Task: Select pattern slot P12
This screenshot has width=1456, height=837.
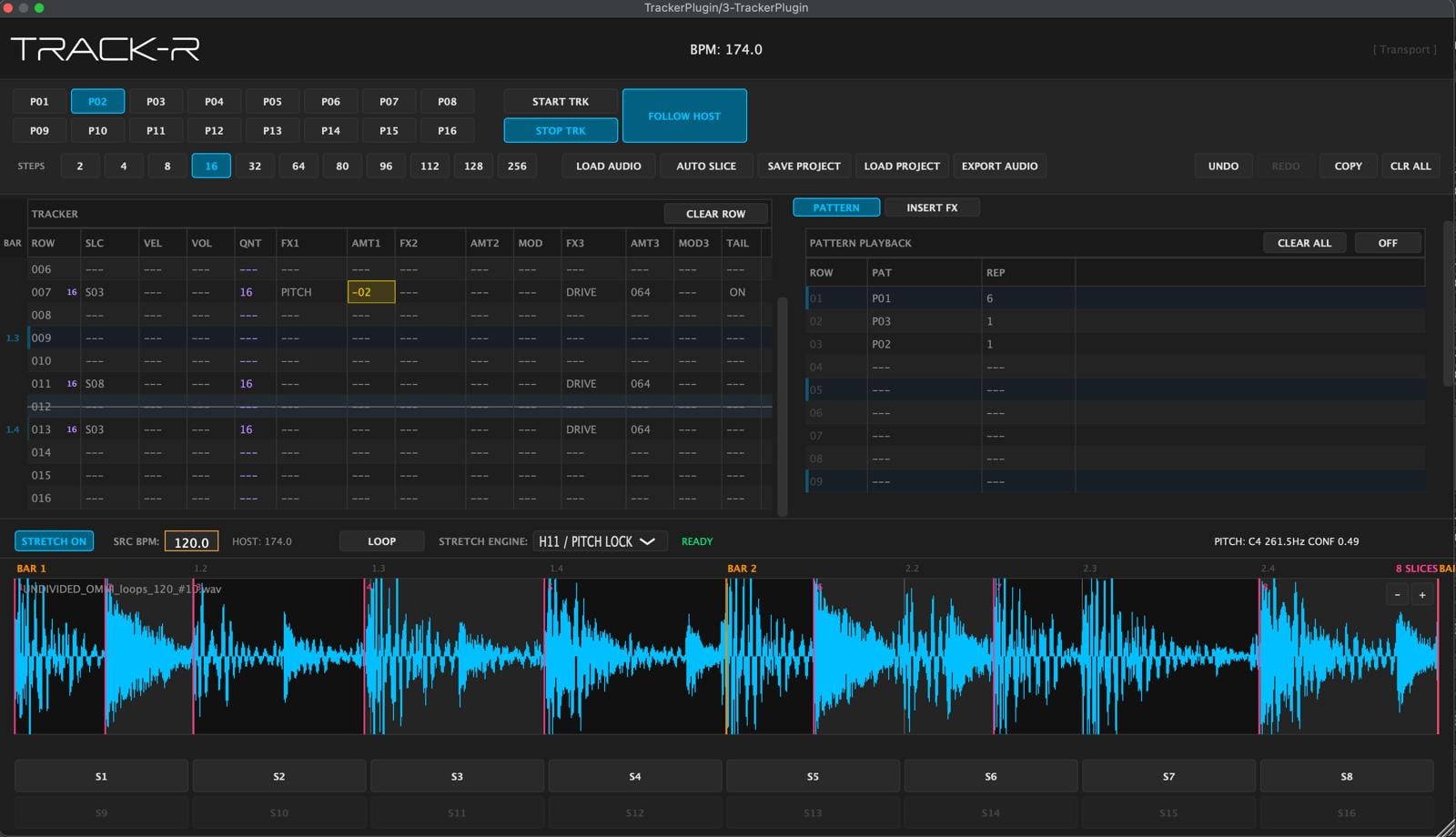Action: [214, 130]
